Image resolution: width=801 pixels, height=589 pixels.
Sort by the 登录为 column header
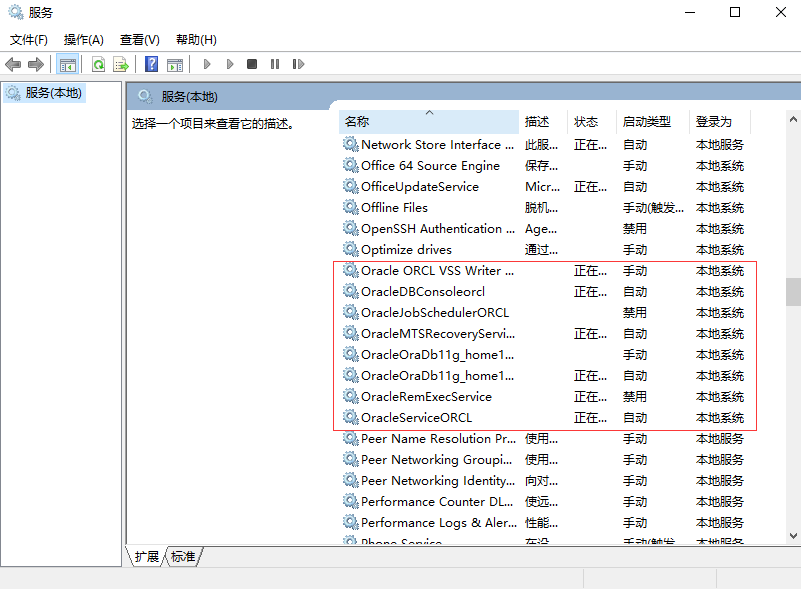point(720,122)
